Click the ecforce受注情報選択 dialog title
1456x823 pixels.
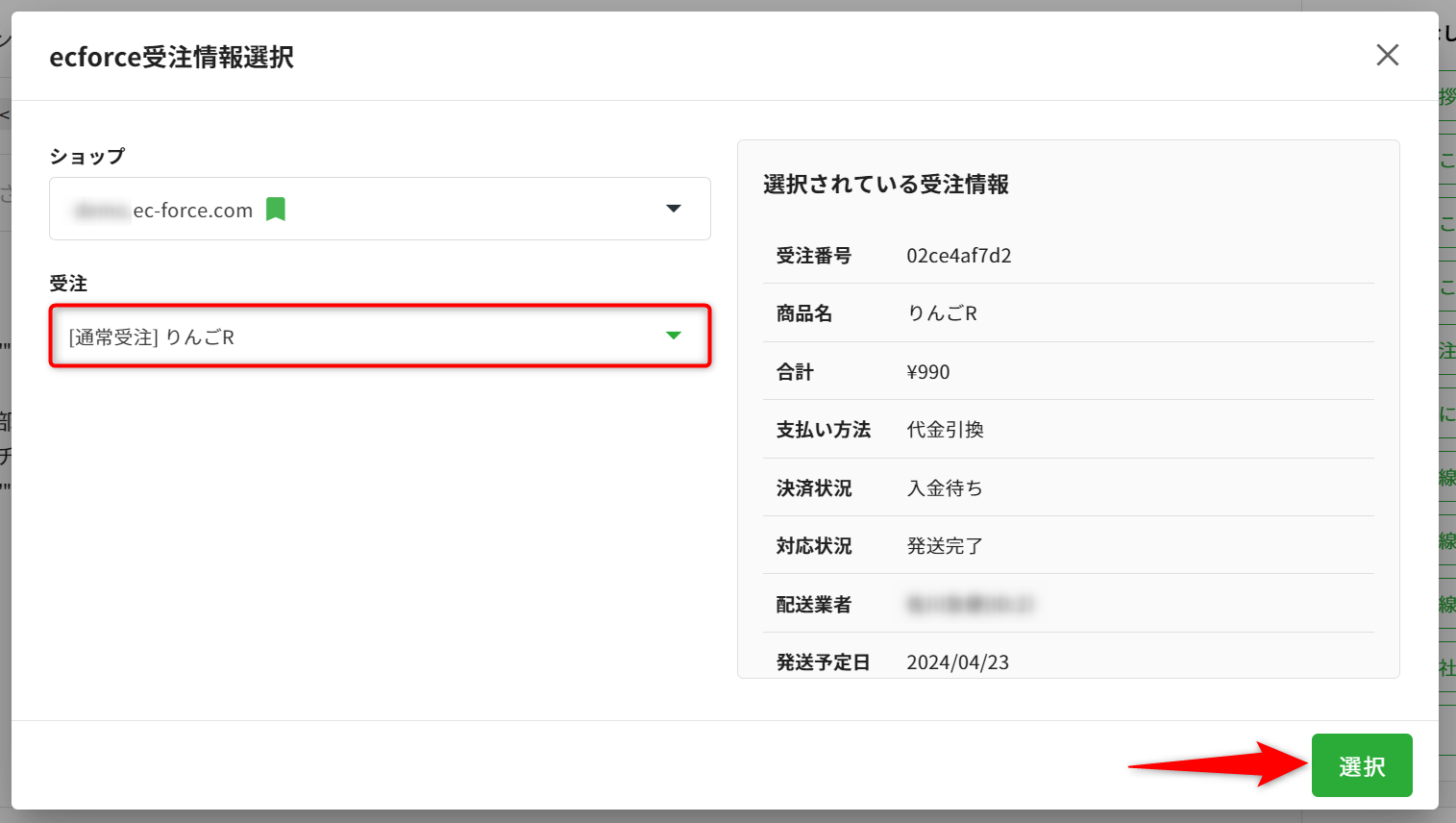point(171,58)
